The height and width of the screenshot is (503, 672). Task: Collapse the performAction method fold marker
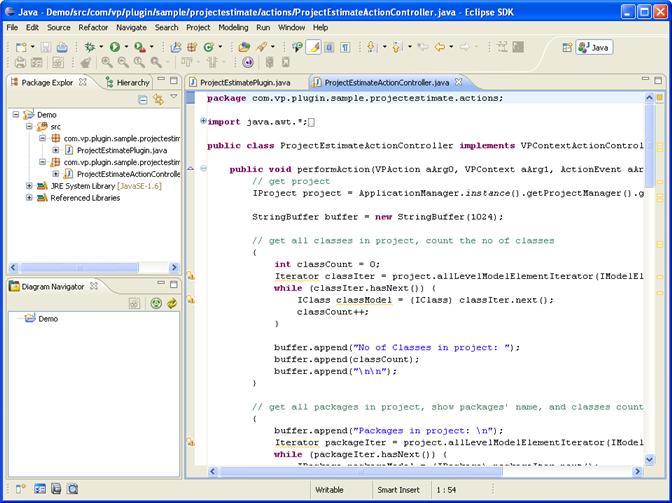click(204, 169)
